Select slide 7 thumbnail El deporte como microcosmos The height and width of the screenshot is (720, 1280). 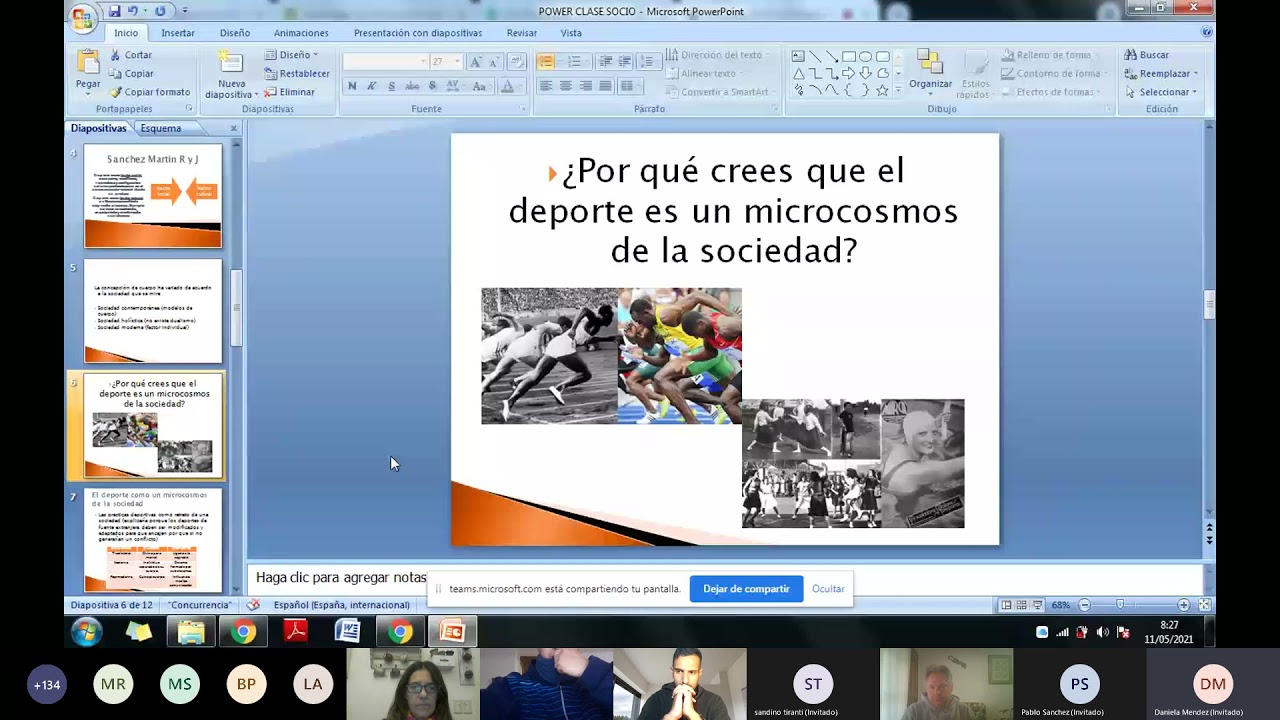click(x=153, y=540)
